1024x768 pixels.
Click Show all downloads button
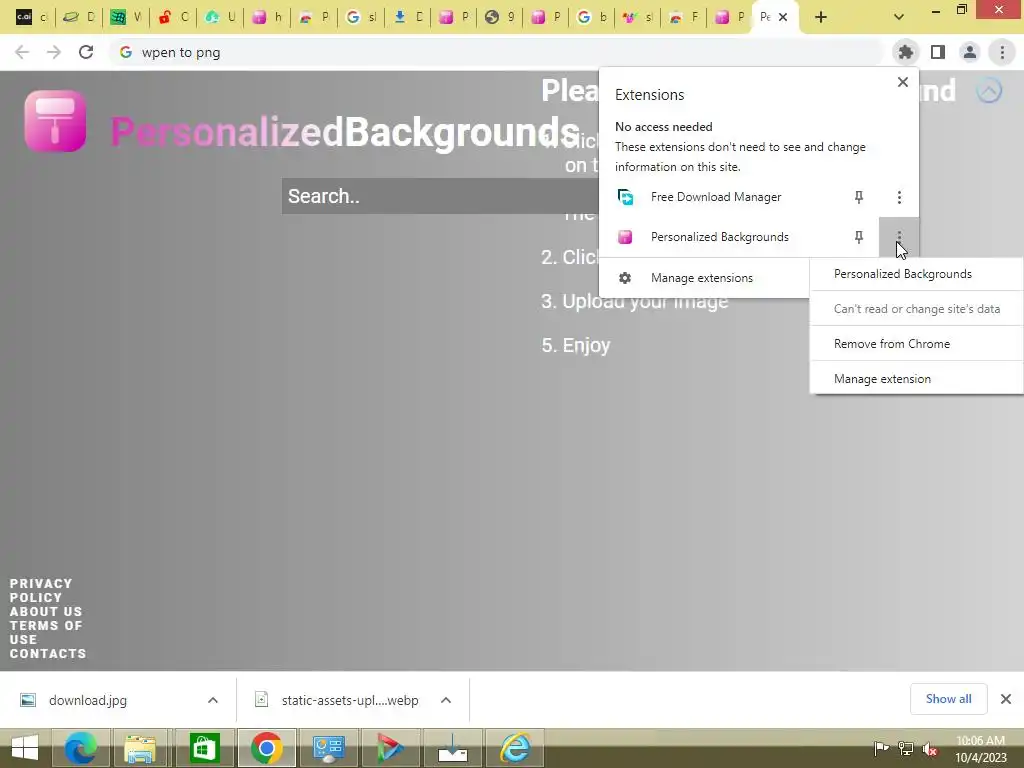coord(948,699)
